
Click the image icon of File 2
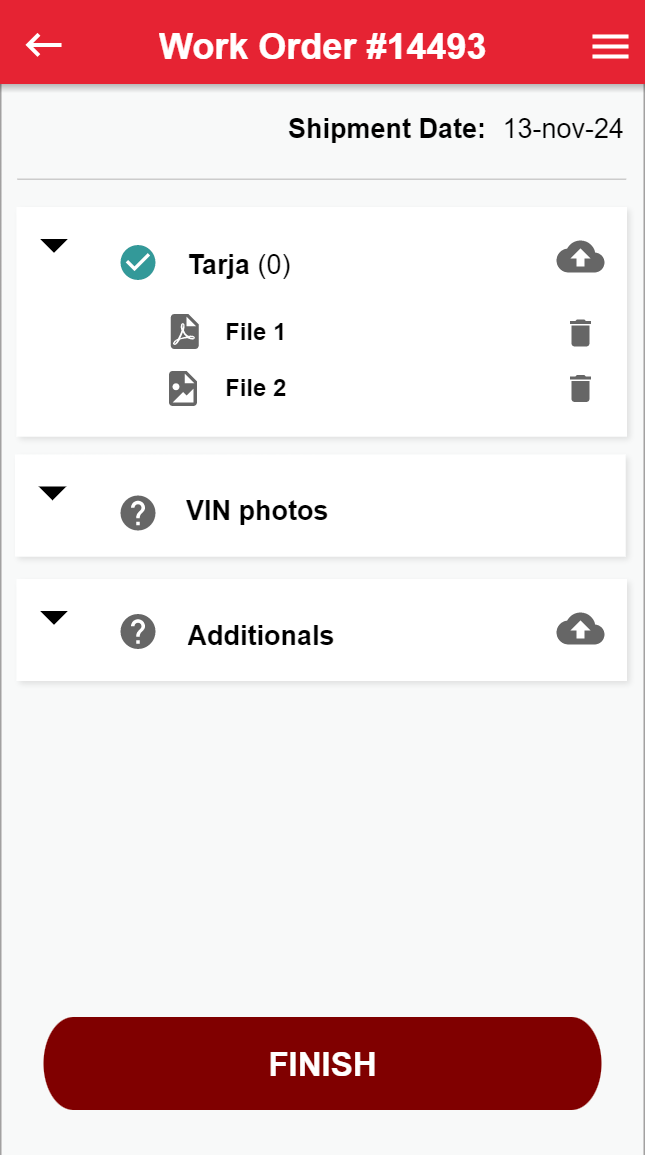[183, 388]
